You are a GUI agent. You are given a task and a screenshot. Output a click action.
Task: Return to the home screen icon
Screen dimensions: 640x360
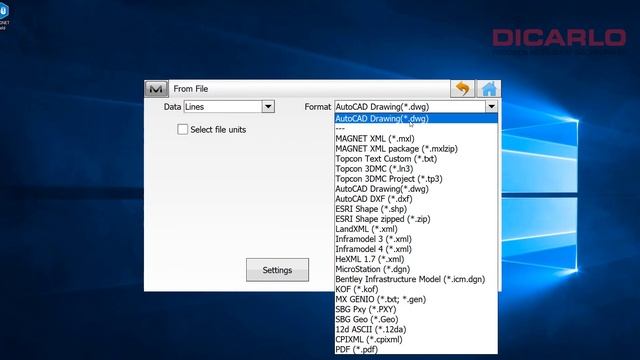pyautogui.click(x=489, y=89)
